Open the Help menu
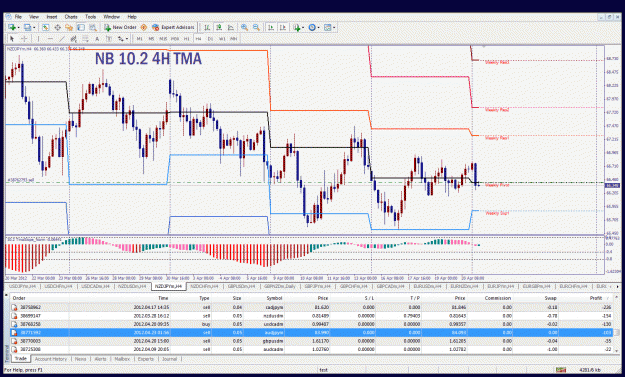 click(132, 17)
